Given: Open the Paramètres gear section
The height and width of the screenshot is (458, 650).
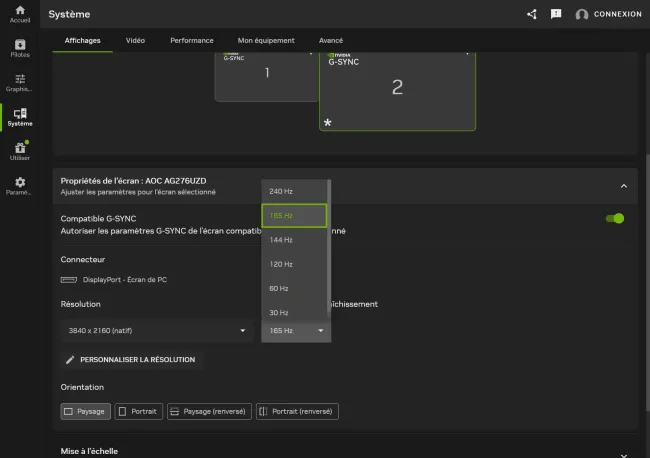Looking at the screenshot, I should (20, 186).
